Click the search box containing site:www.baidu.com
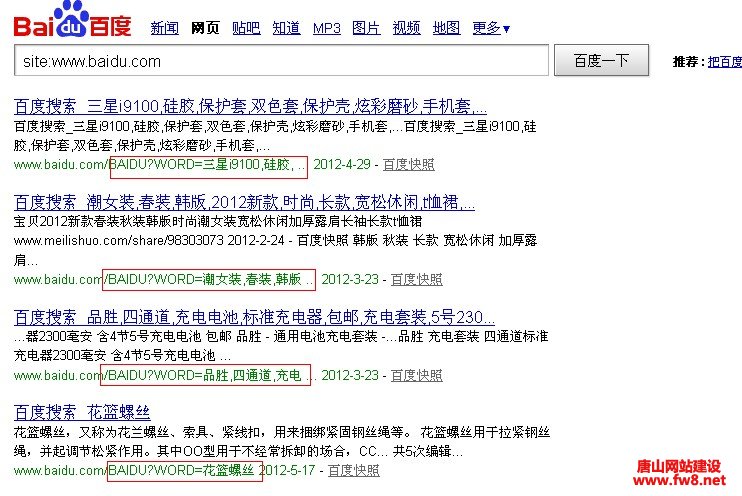 (x=281, y=61)
